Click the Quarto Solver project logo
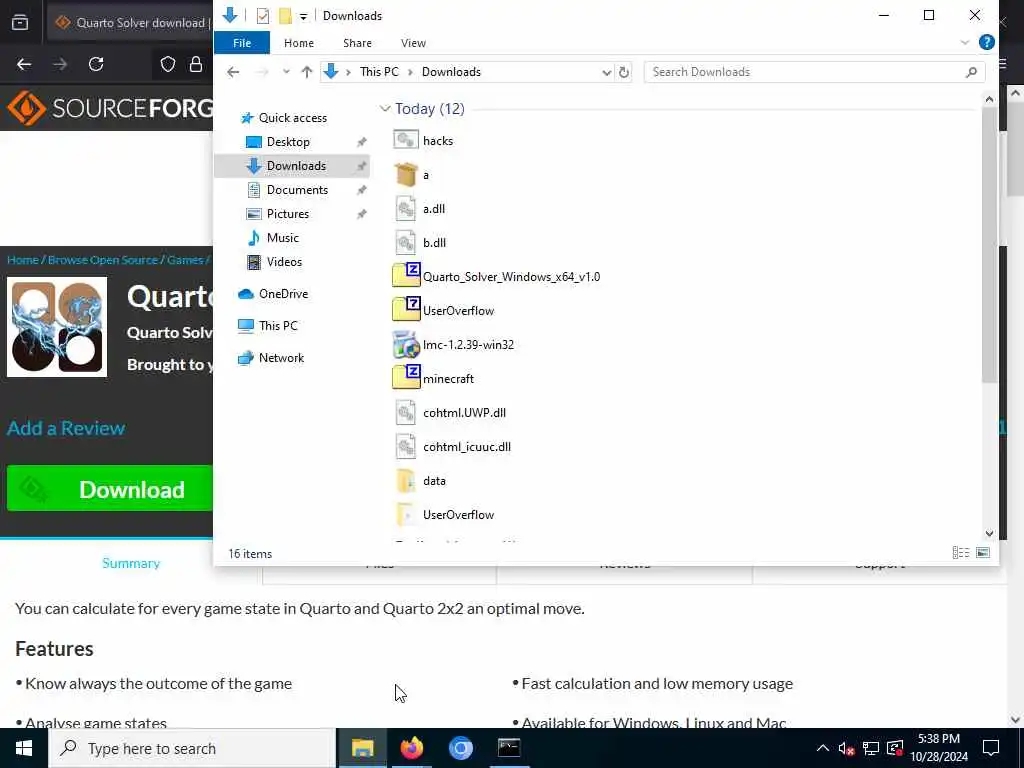This screenshot has width=1024, height=768. [x=57, y=327]
